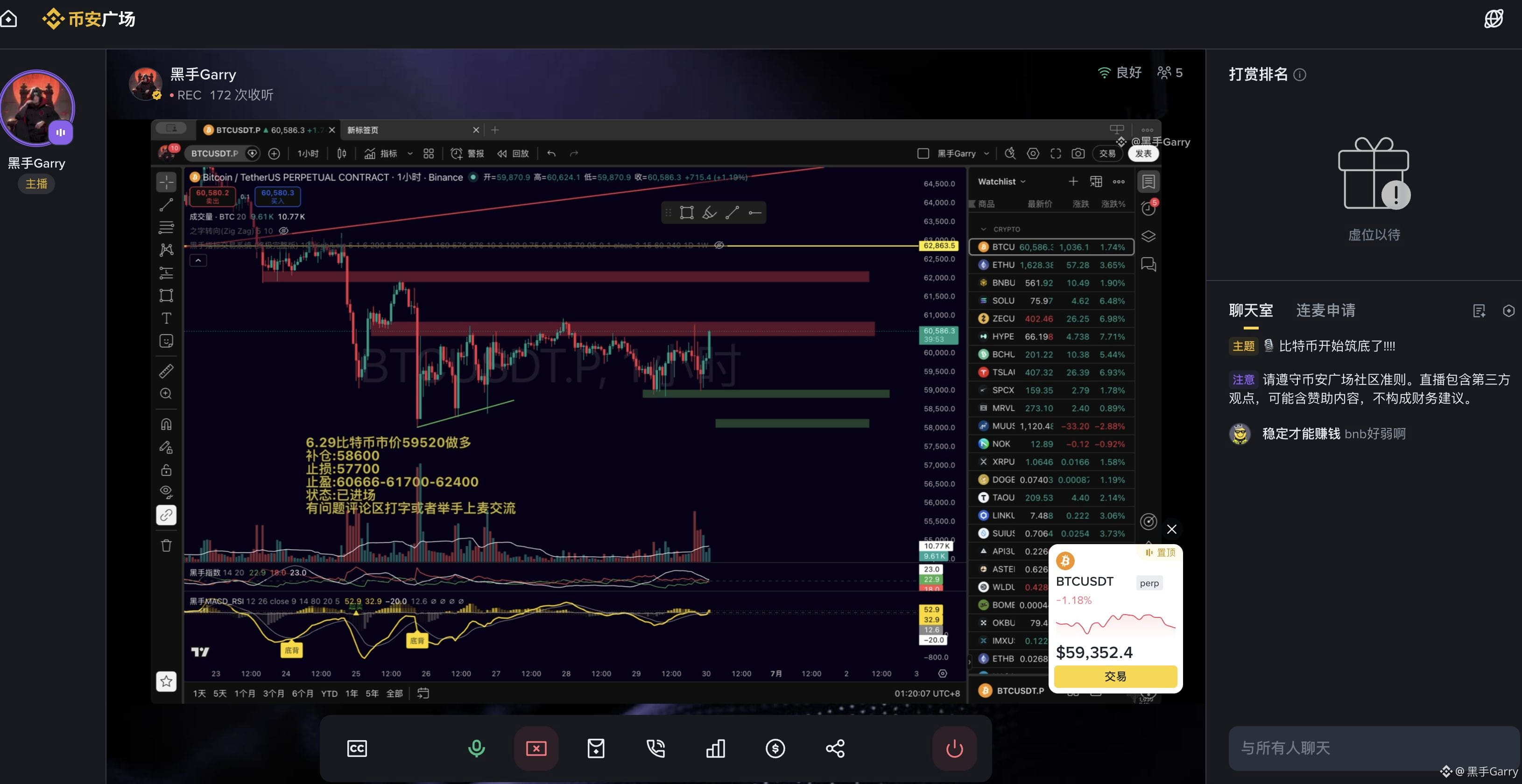Toggle the layout checkbox beside 黑手Garry

[923, 154]
